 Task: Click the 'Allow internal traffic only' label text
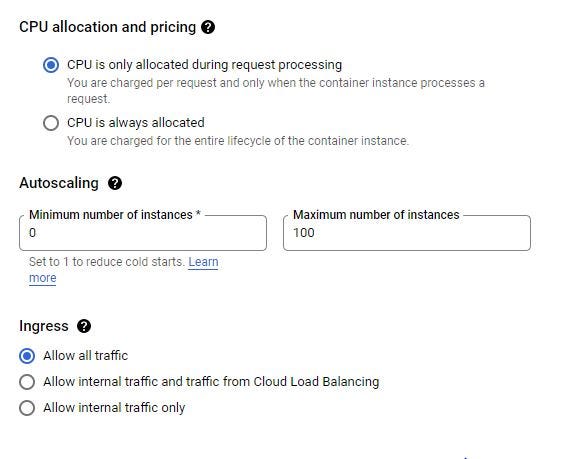[x=114, y=408]
